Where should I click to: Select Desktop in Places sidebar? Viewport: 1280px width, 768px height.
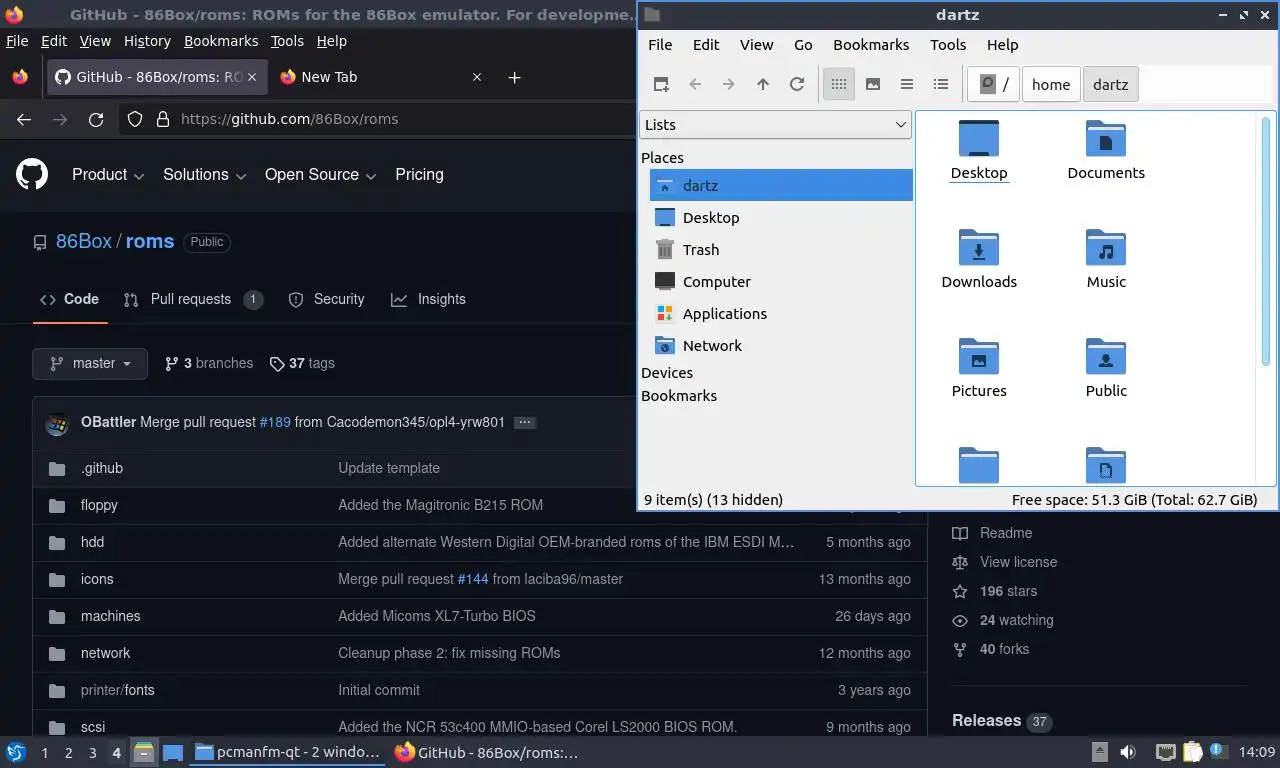pos(781,218)
